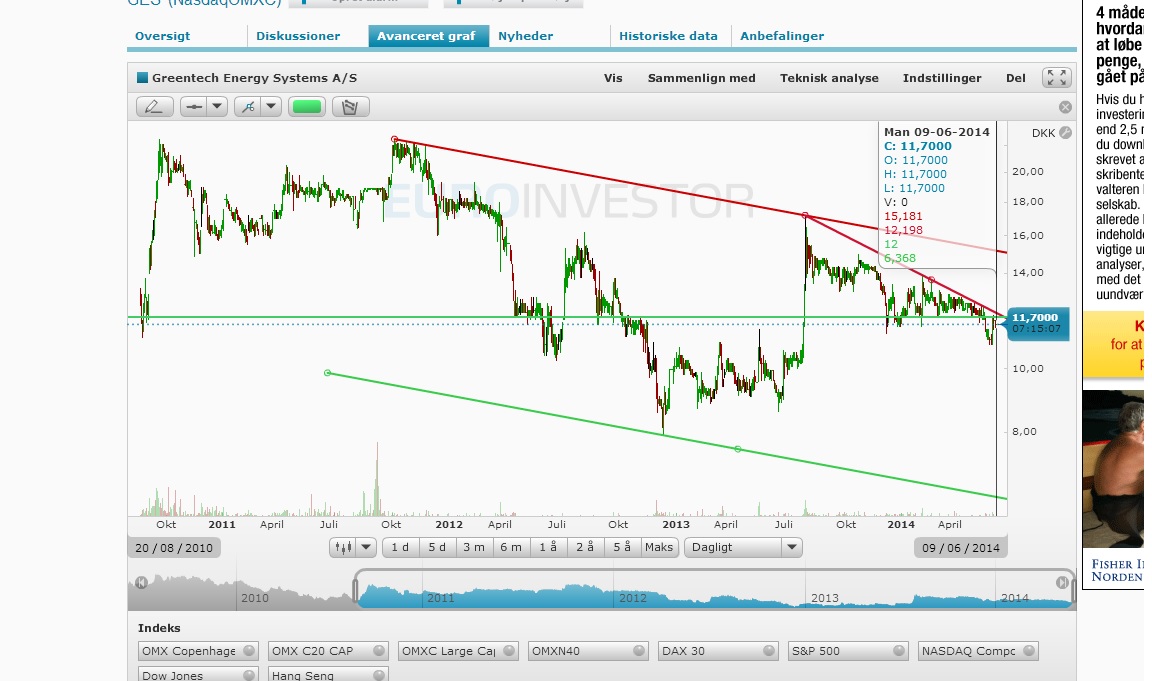This screenshot has height=681, width=1152.
Task: Toggle the OMX C20 CAP index comparison
Action: pos(328,651)
